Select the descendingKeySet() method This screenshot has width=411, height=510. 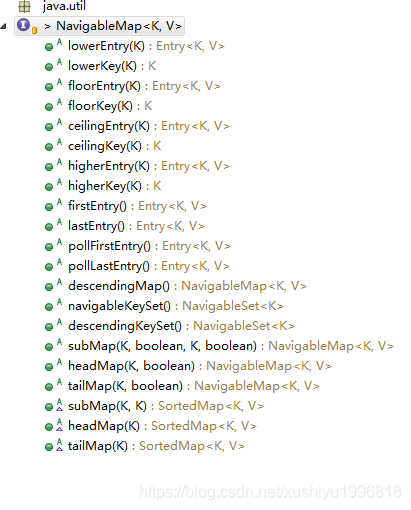click(181, 326)
